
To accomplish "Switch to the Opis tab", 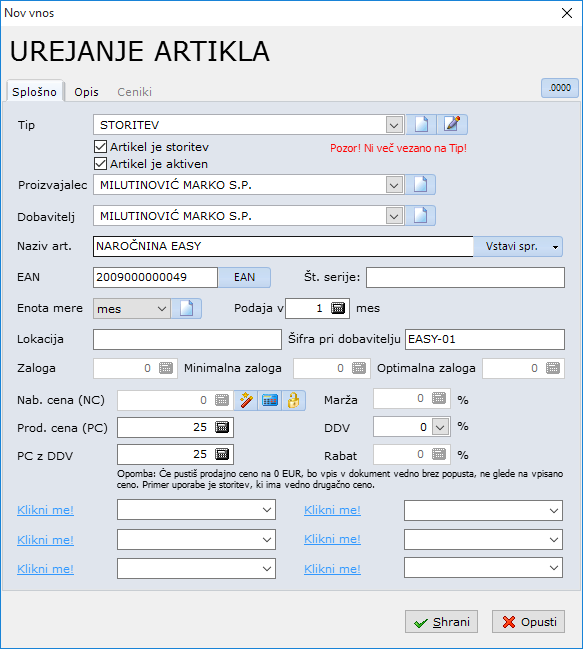I will point(86,92).
